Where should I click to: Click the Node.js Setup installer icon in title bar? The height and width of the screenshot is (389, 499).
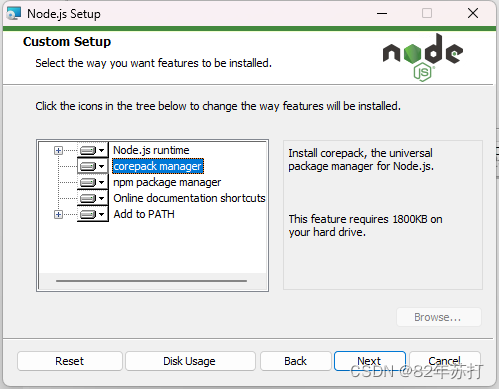(14, 13)
